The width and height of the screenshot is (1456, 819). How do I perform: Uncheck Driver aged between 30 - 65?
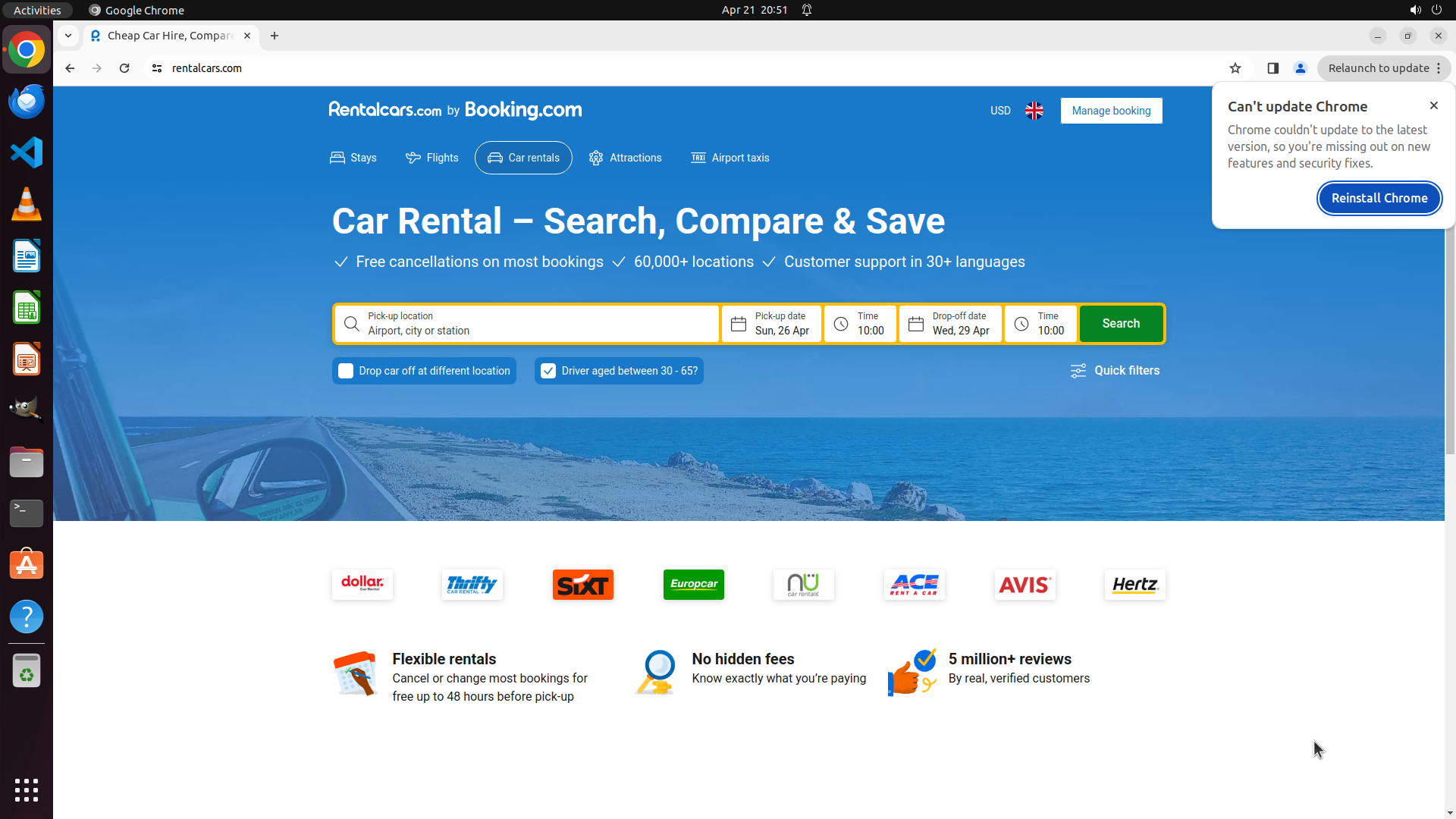[548, 371]
